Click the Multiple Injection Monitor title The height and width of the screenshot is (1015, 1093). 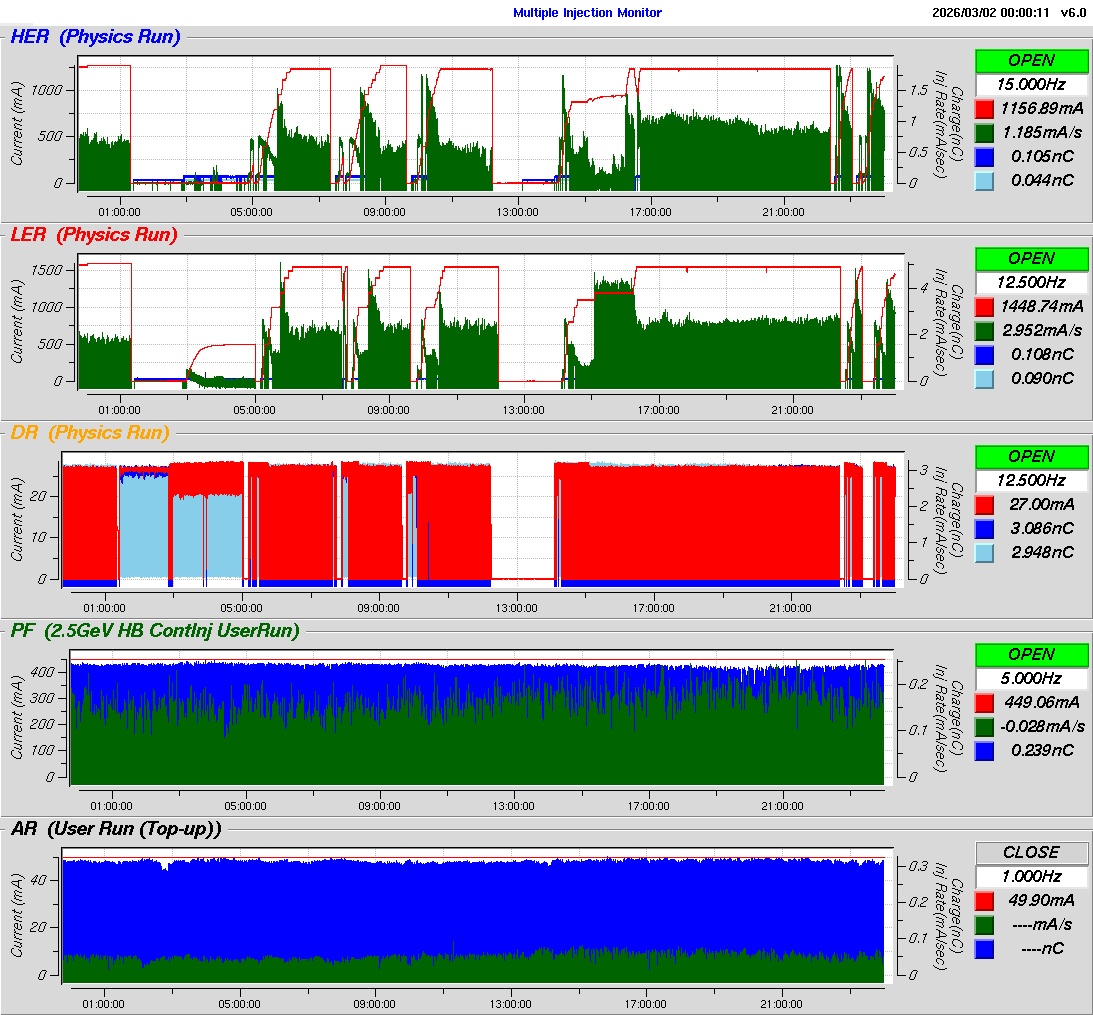coord(587,13)
